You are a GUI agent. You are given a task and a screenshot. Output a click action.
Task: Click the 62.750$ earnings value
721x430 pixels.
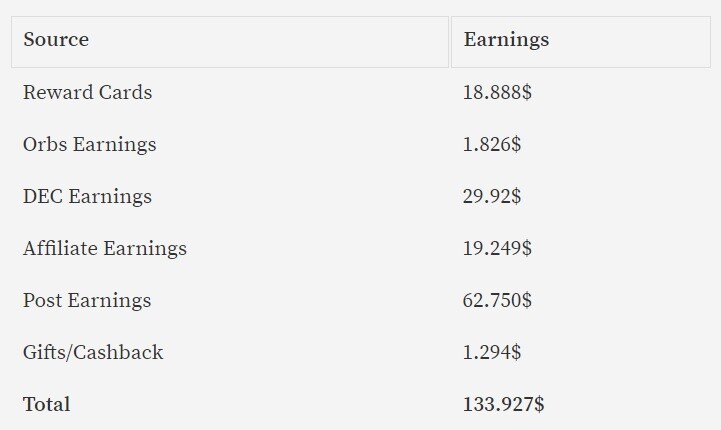coord(497,300)
